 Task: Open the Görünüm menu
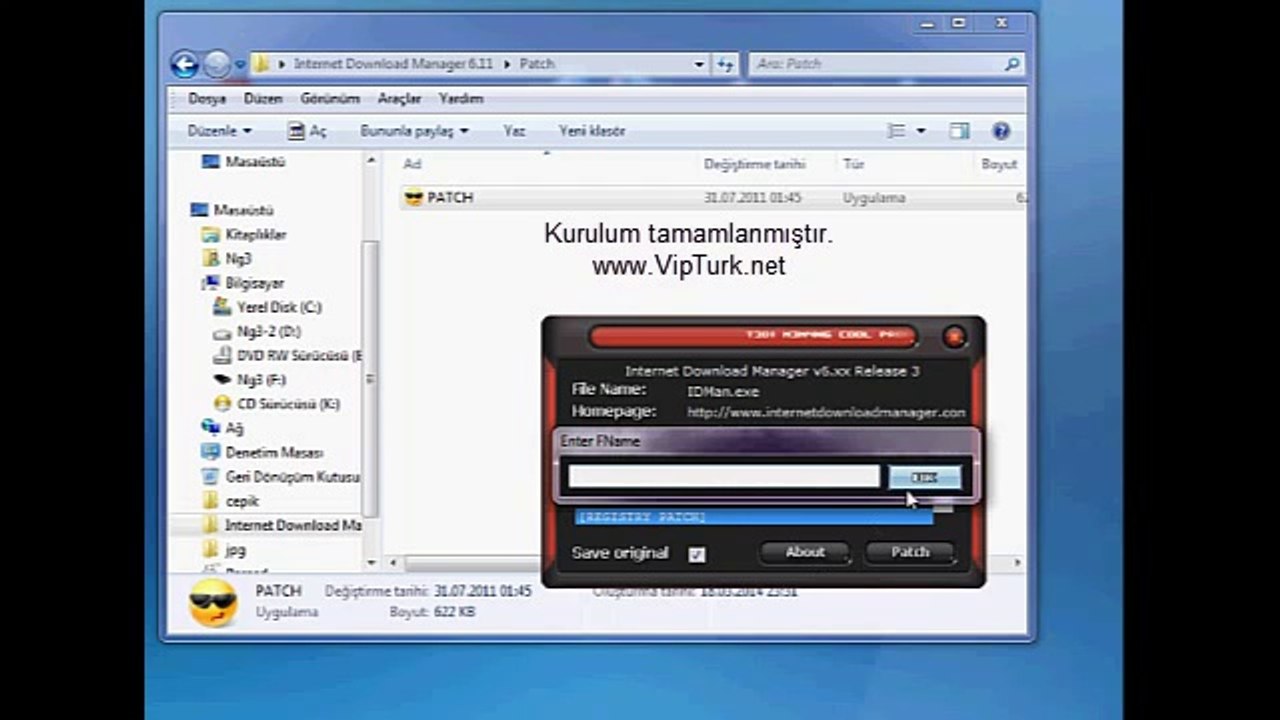tap(330, 99)
